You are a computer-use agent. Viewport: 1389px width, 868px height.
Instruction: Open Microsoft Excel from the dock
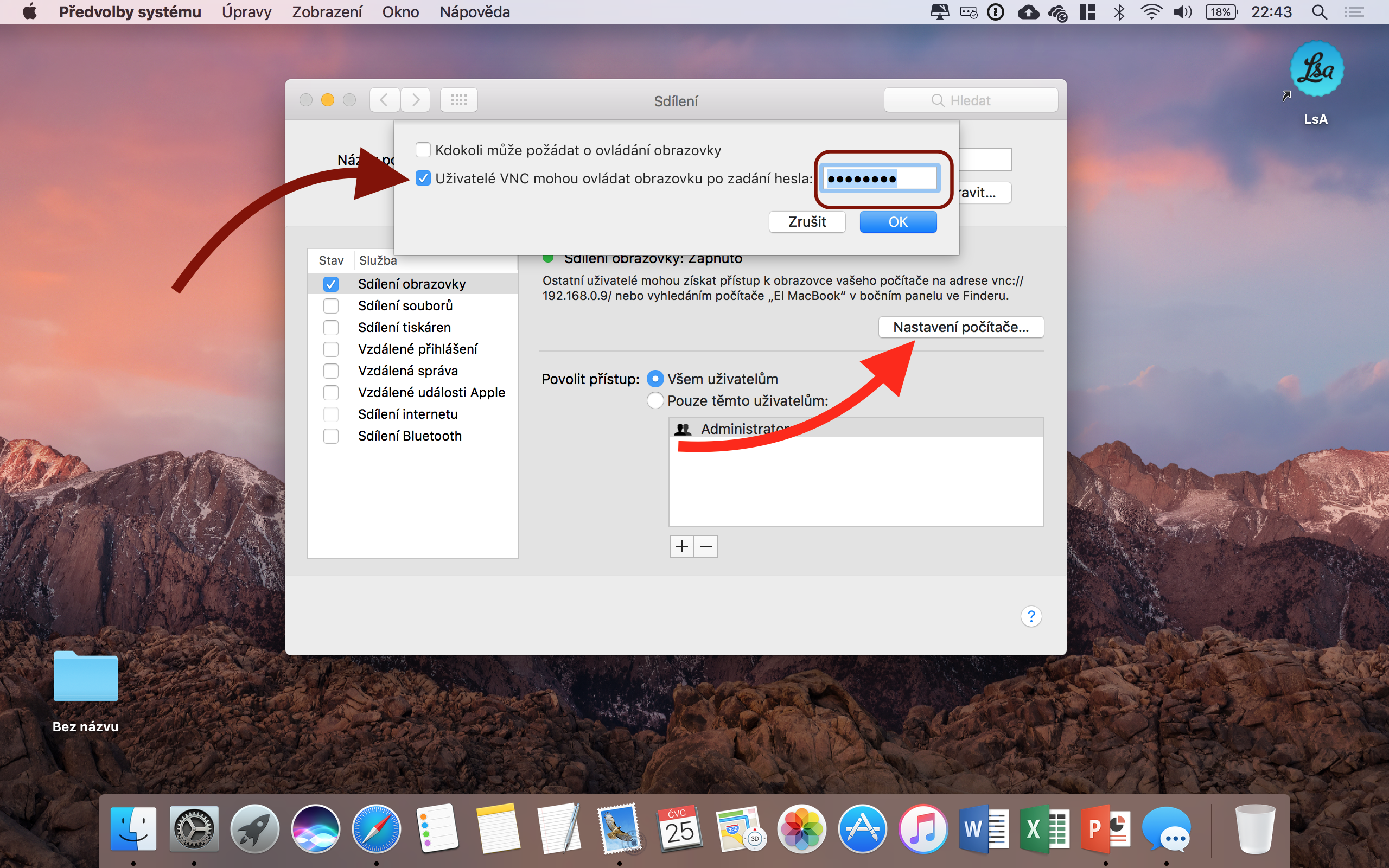1043,828
